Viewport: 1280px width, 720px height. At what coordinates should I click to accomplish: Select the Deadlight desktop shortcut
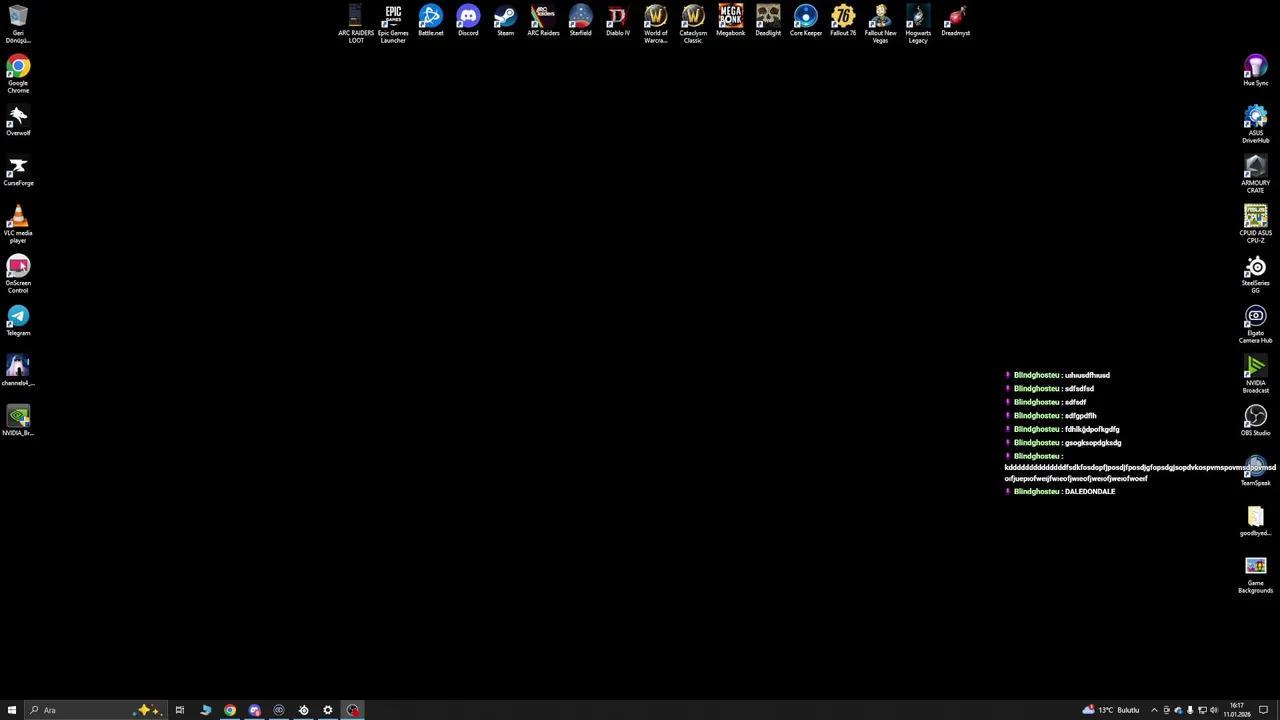pyautogui.click(x=768, y=21)
